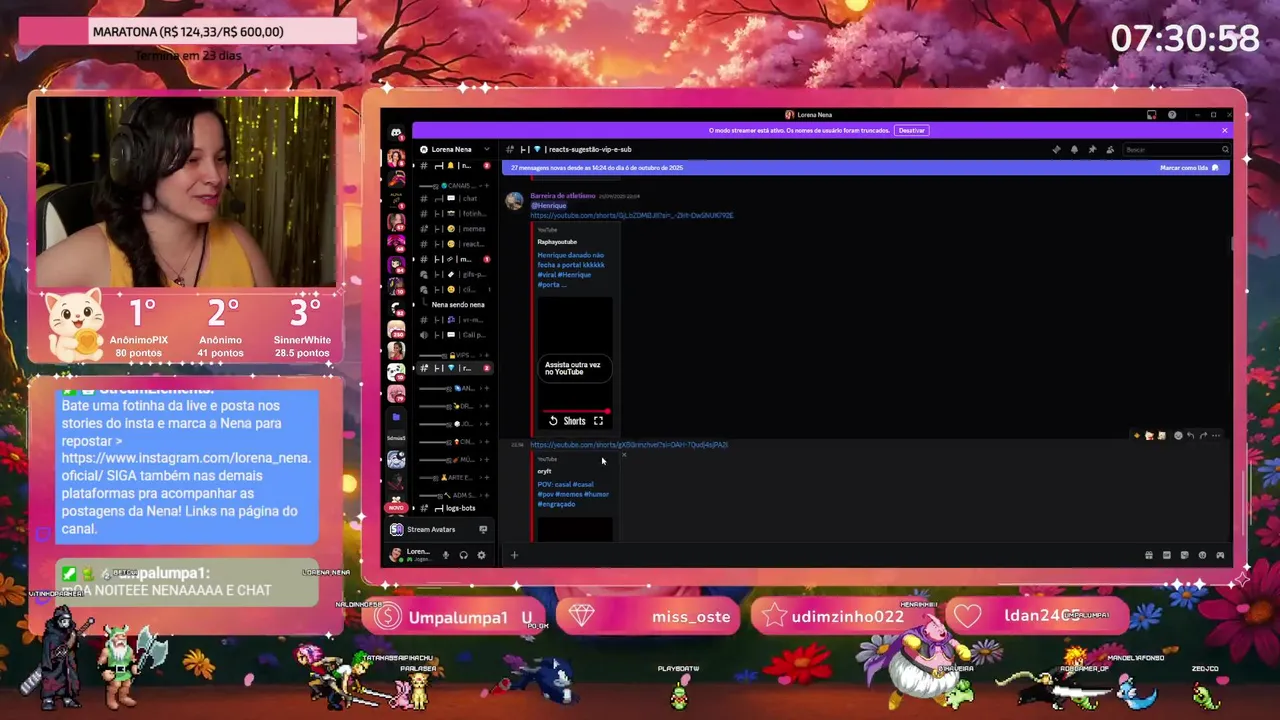
Task: Click the plus attachment button in message box
Action: click(x=514, y=555)
